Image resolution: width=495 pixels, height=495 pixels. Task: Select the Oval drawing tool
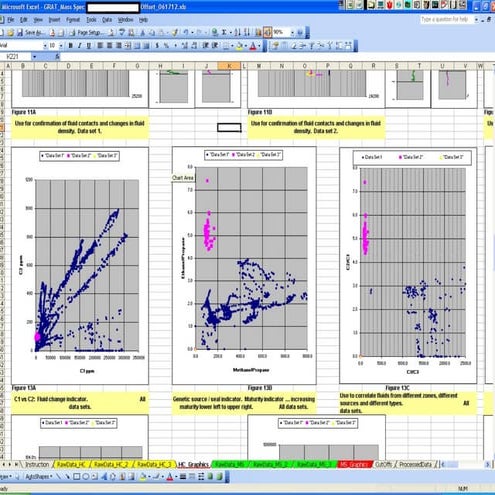(86, 477)
